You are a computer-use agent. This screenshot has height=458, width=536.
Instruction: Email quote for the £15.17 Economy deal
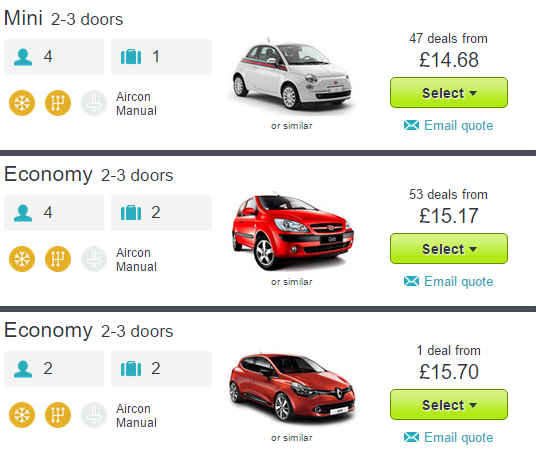coord(458,282)
